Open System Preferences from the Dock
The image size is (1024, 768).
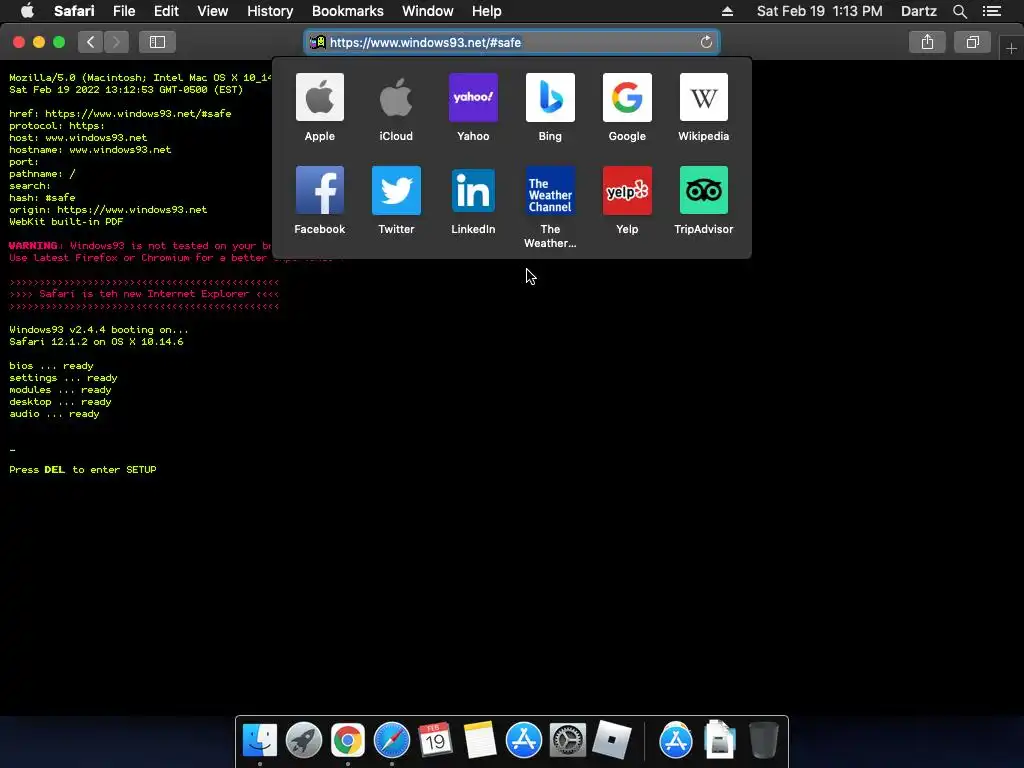567,740
